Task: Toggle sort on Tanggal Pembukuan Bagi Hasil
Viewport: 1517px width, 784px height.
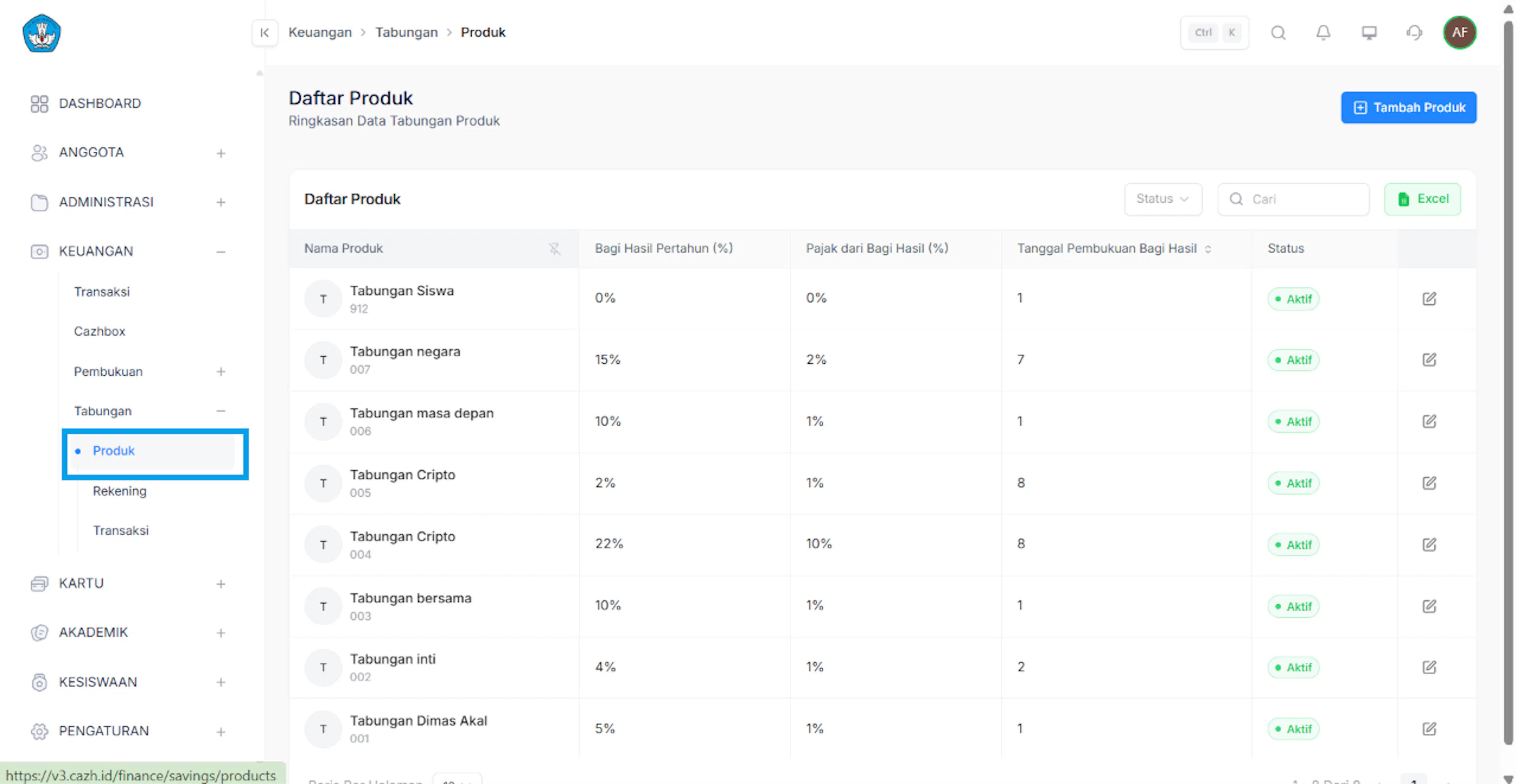Action: click(1208, 249)
